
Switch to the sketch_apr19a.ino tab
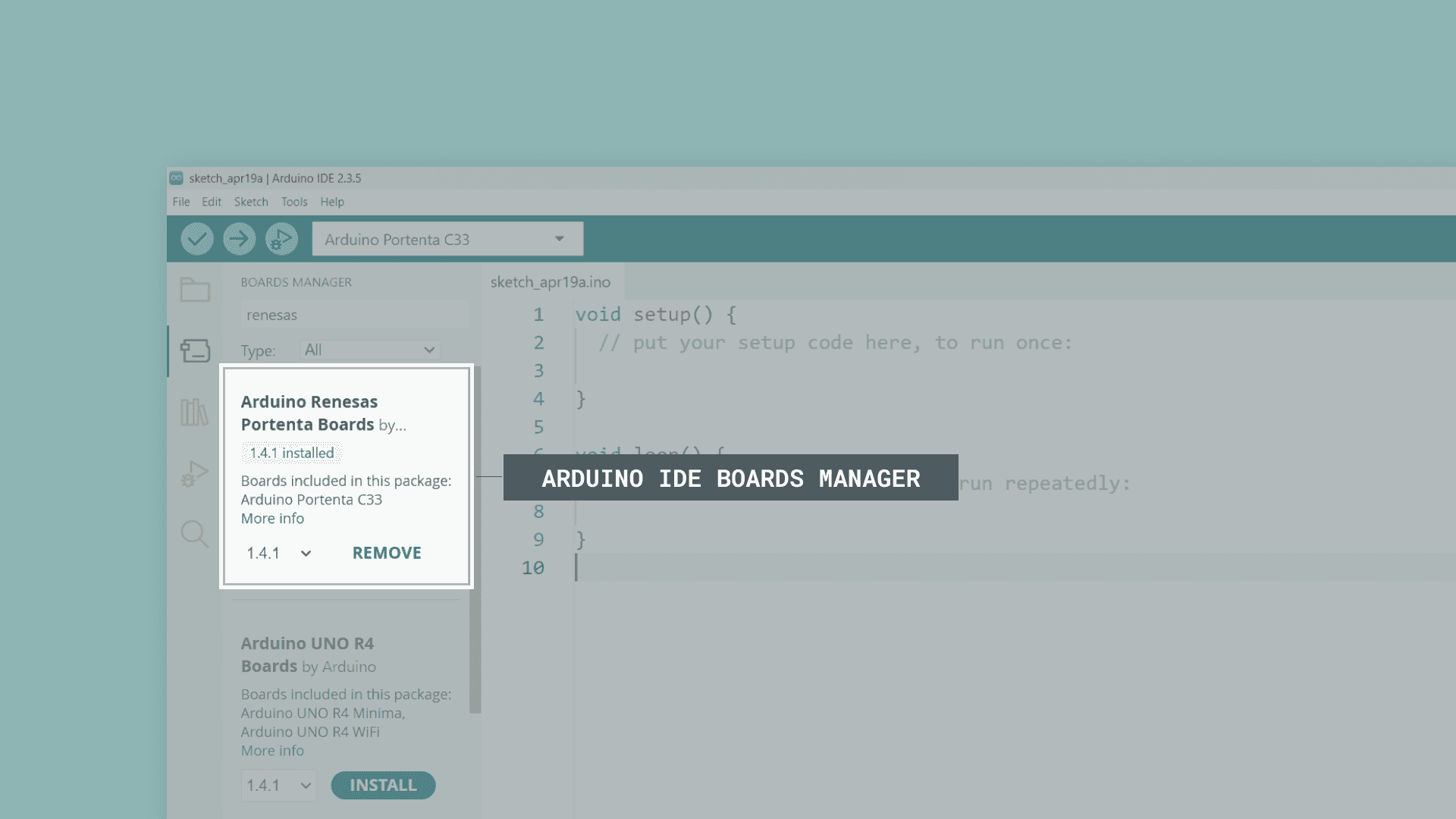tap(551, 281)
